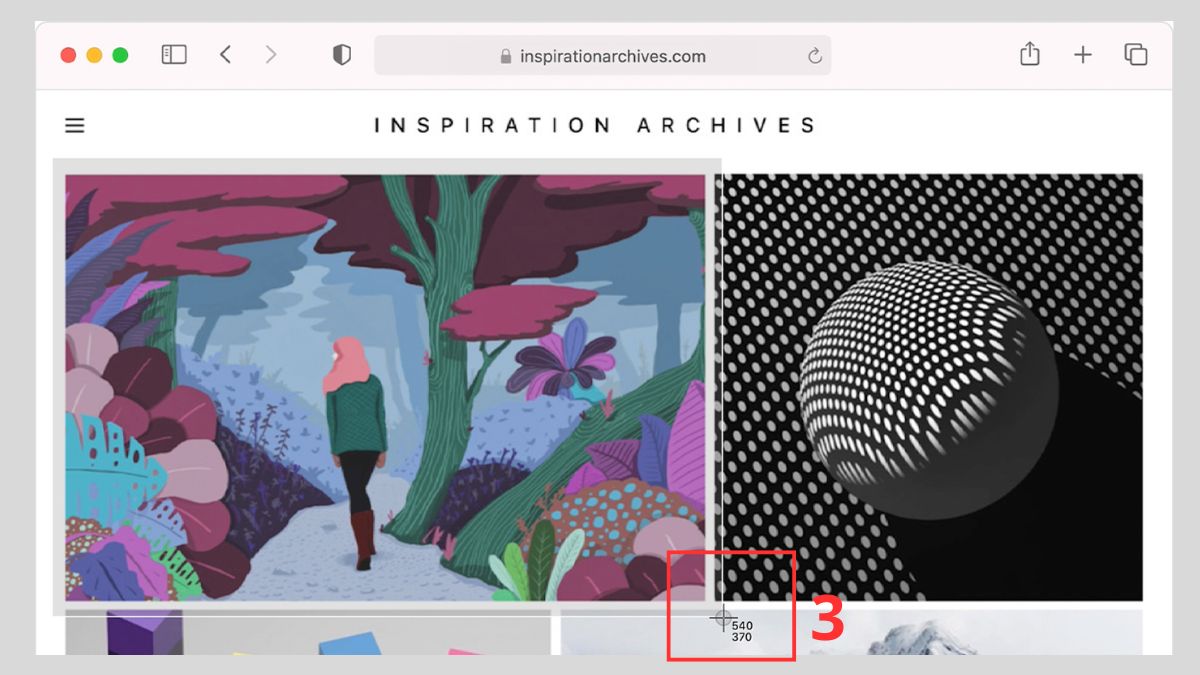1200x675 pixels.
Task: Click the padlock icon in the address bar
Action: click(506, 57)
